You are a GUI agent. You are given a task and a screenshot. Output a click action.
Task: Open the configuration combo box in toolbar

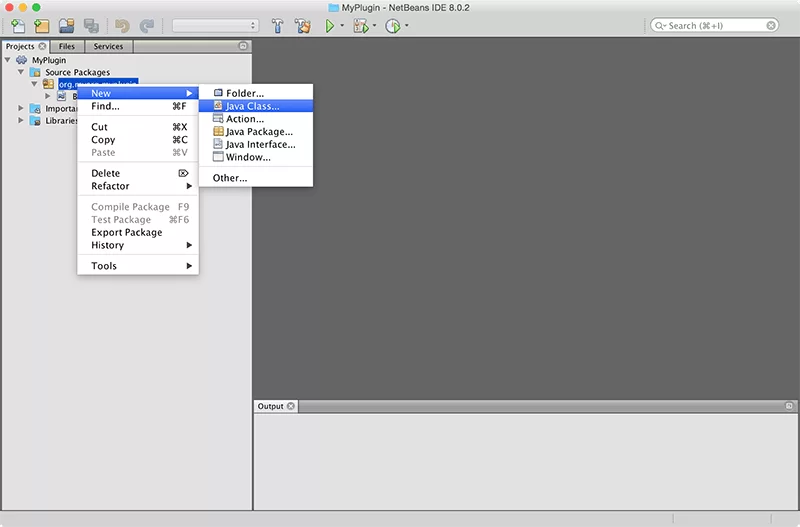(x=215, y=26)
